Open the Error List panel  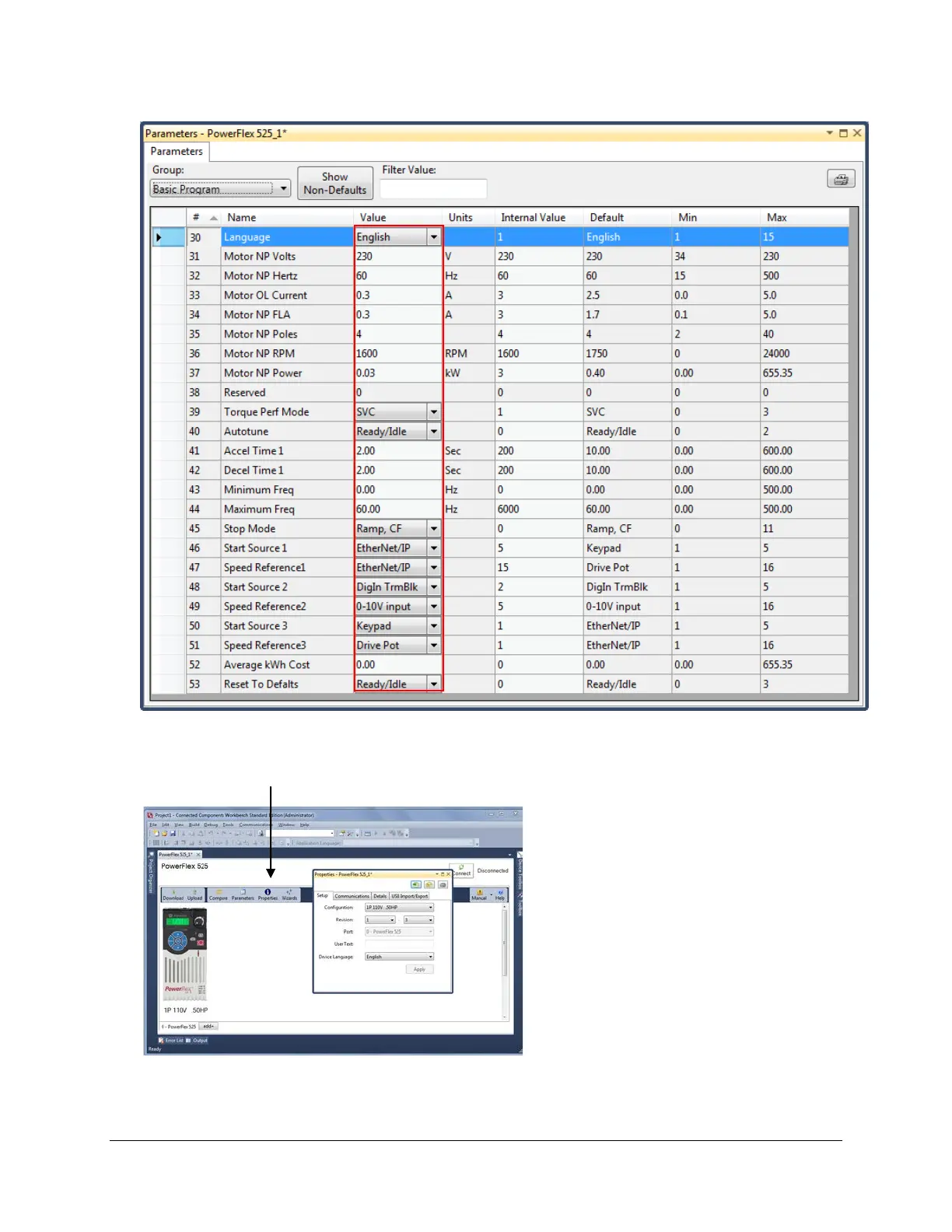pos(171,1040)
